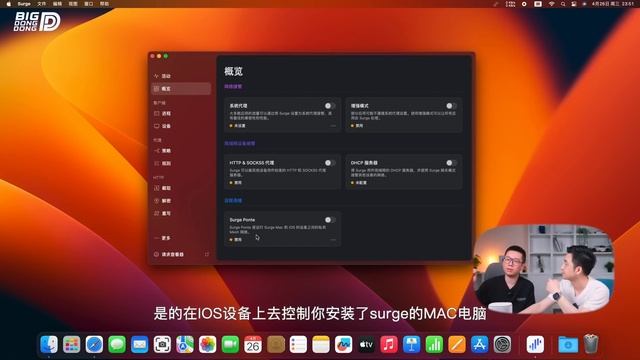The image size is (640, 360).
Task: Click the 系统代理 card title
Action: 238,106
